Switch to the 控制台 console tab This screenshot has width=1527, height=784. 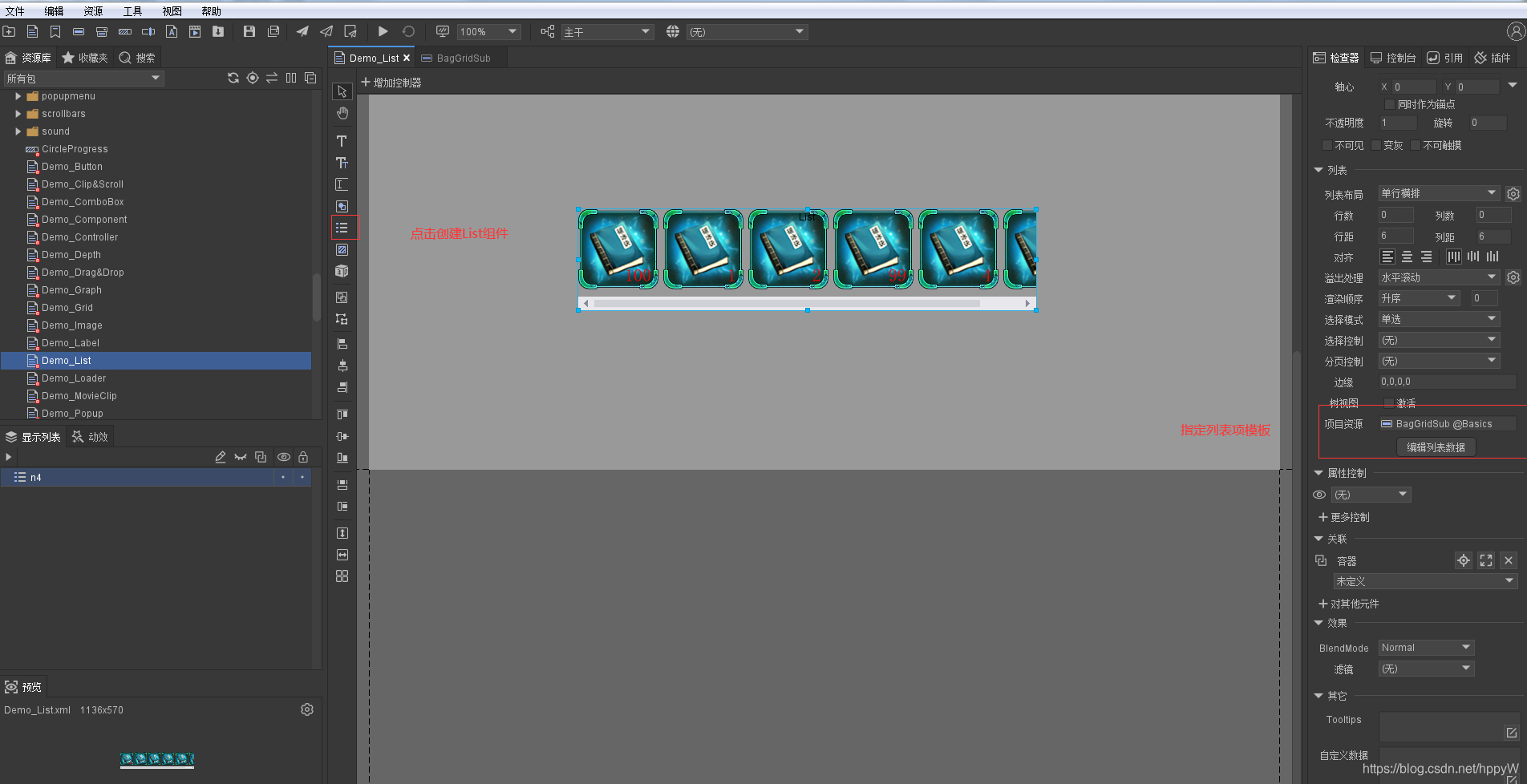tap(1393, 58)
